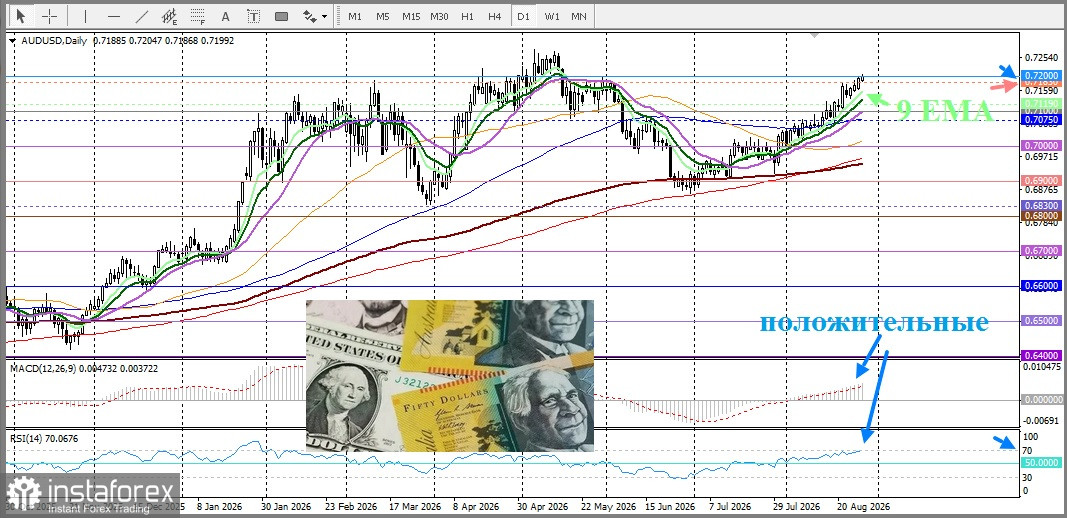Click the teal 50.0000 RSI level tag

(1041, 462)
